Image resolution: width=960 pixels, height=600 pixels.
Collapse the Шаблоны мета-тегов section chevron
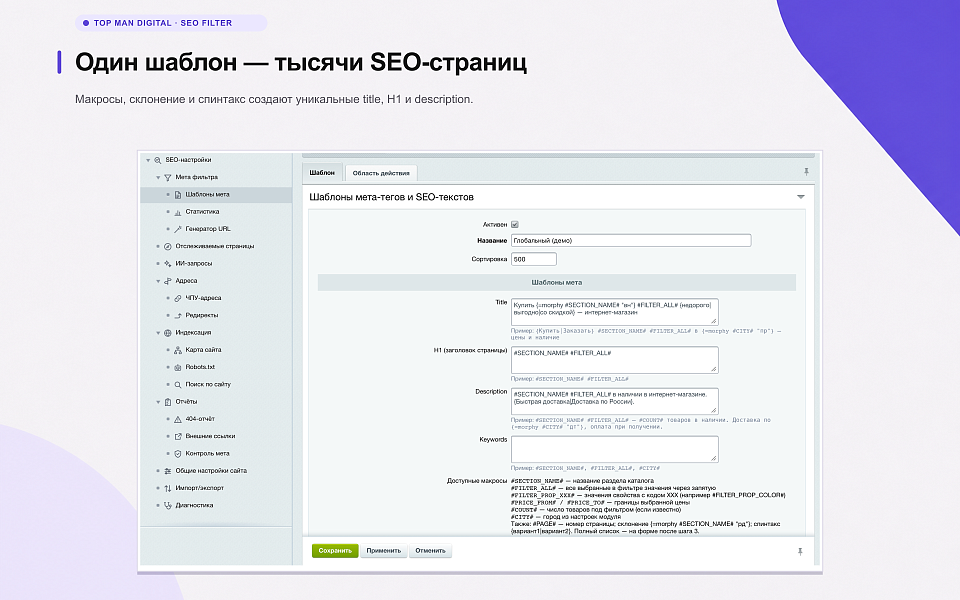(800, 197)
